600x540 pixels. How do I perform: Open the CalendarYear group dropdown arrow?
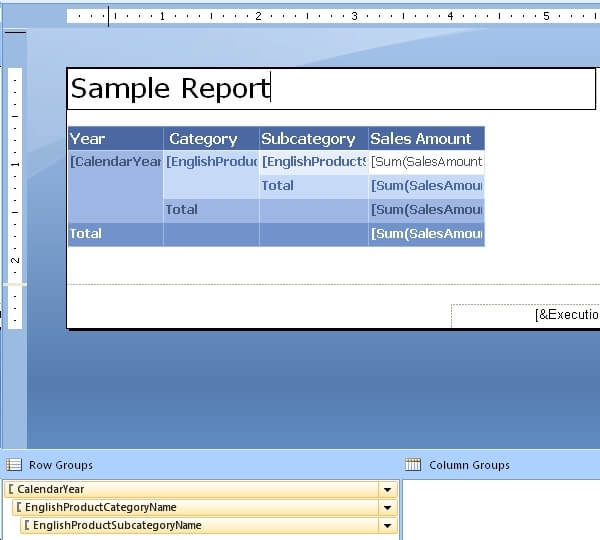coord(387,489)
